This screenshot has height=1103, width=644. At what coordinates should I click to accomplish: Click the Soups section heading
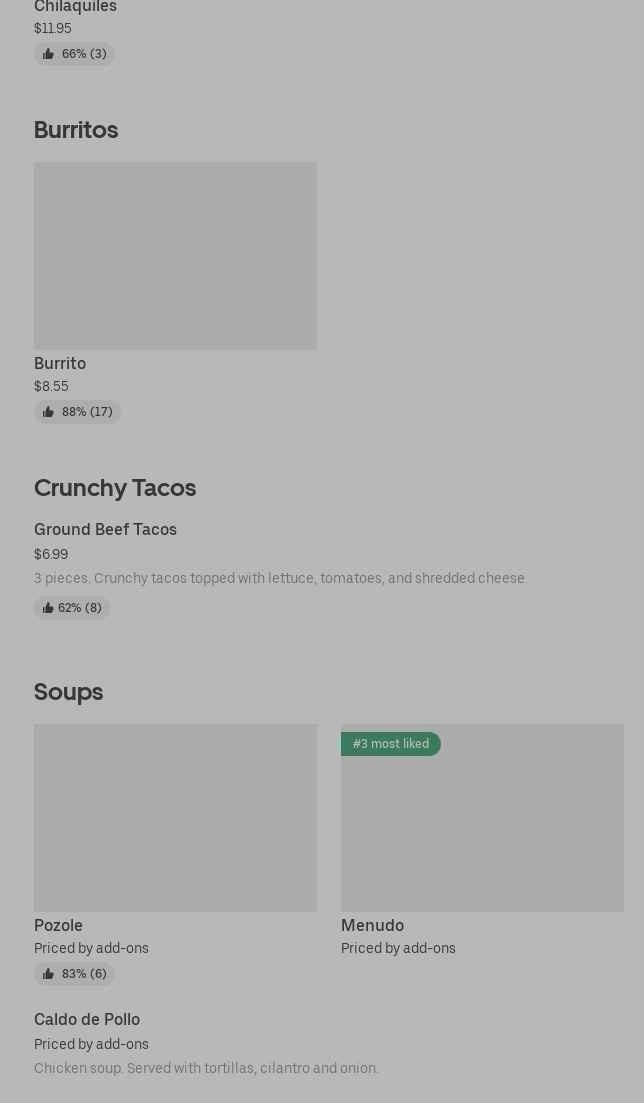tap(68, 692)
